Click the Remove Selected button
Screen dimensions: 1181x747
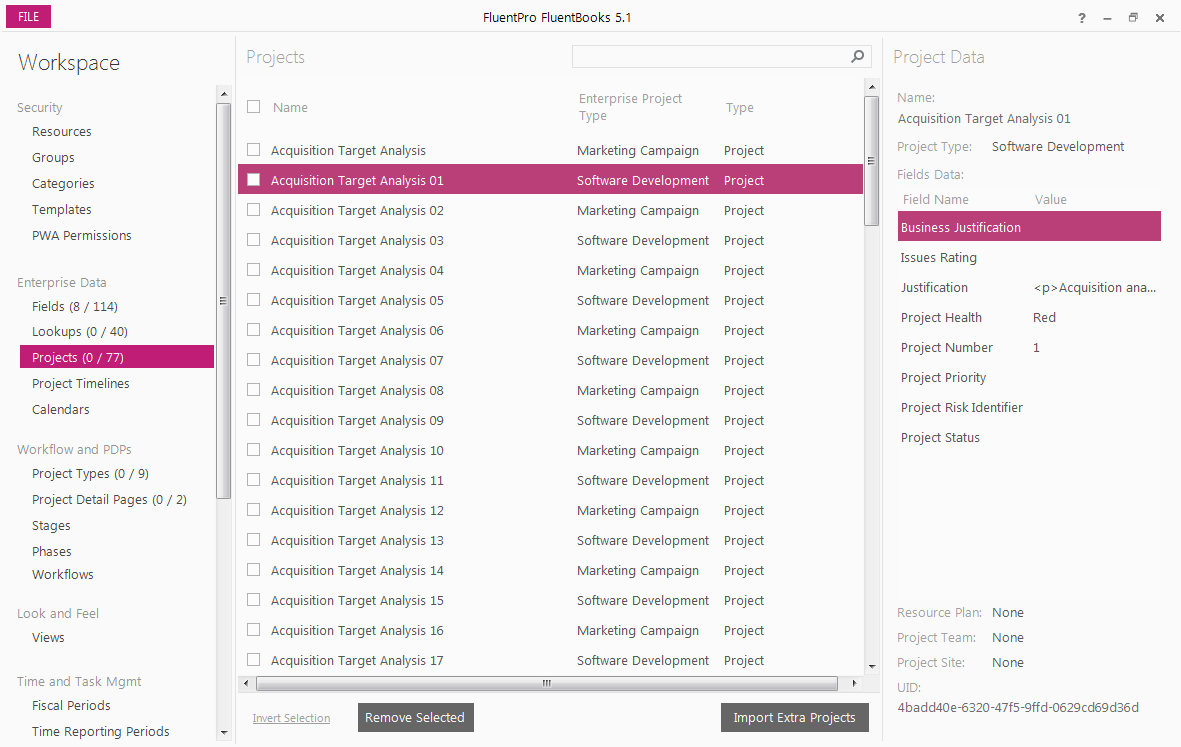tap(416, 718)
